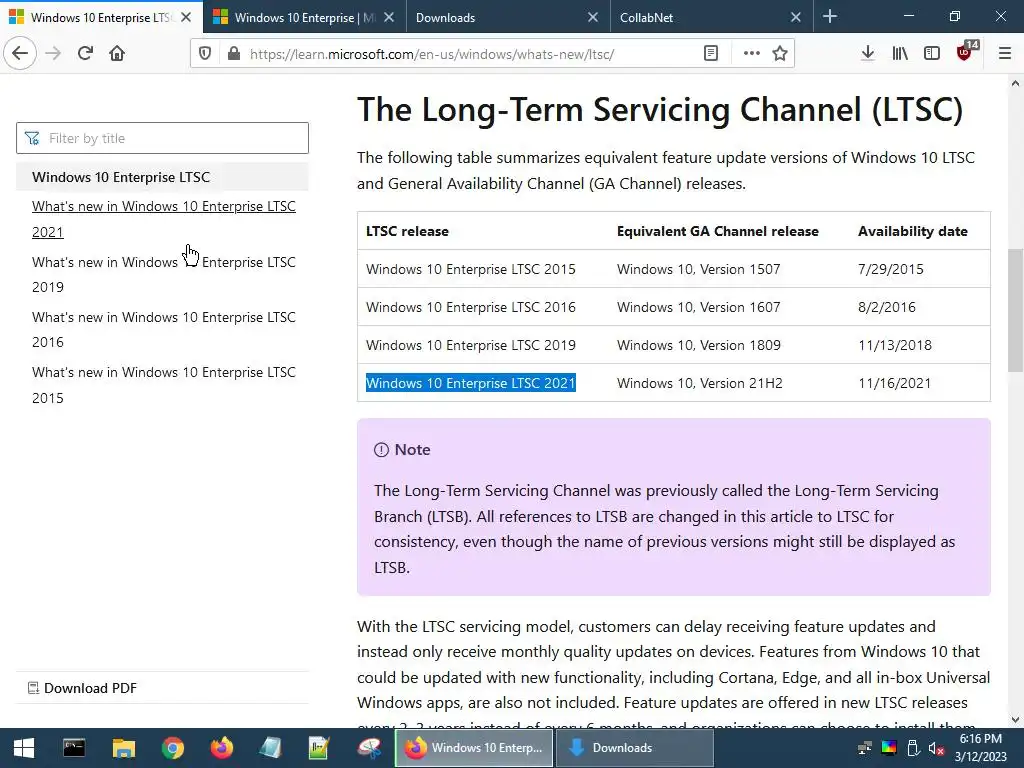
Task: Click the 11/13/2018 availability date
Action: (x=895, y=345)
